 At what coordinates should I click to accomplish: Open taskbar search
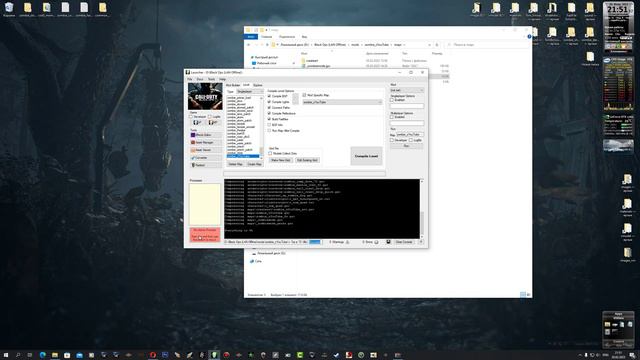(18, 355)
